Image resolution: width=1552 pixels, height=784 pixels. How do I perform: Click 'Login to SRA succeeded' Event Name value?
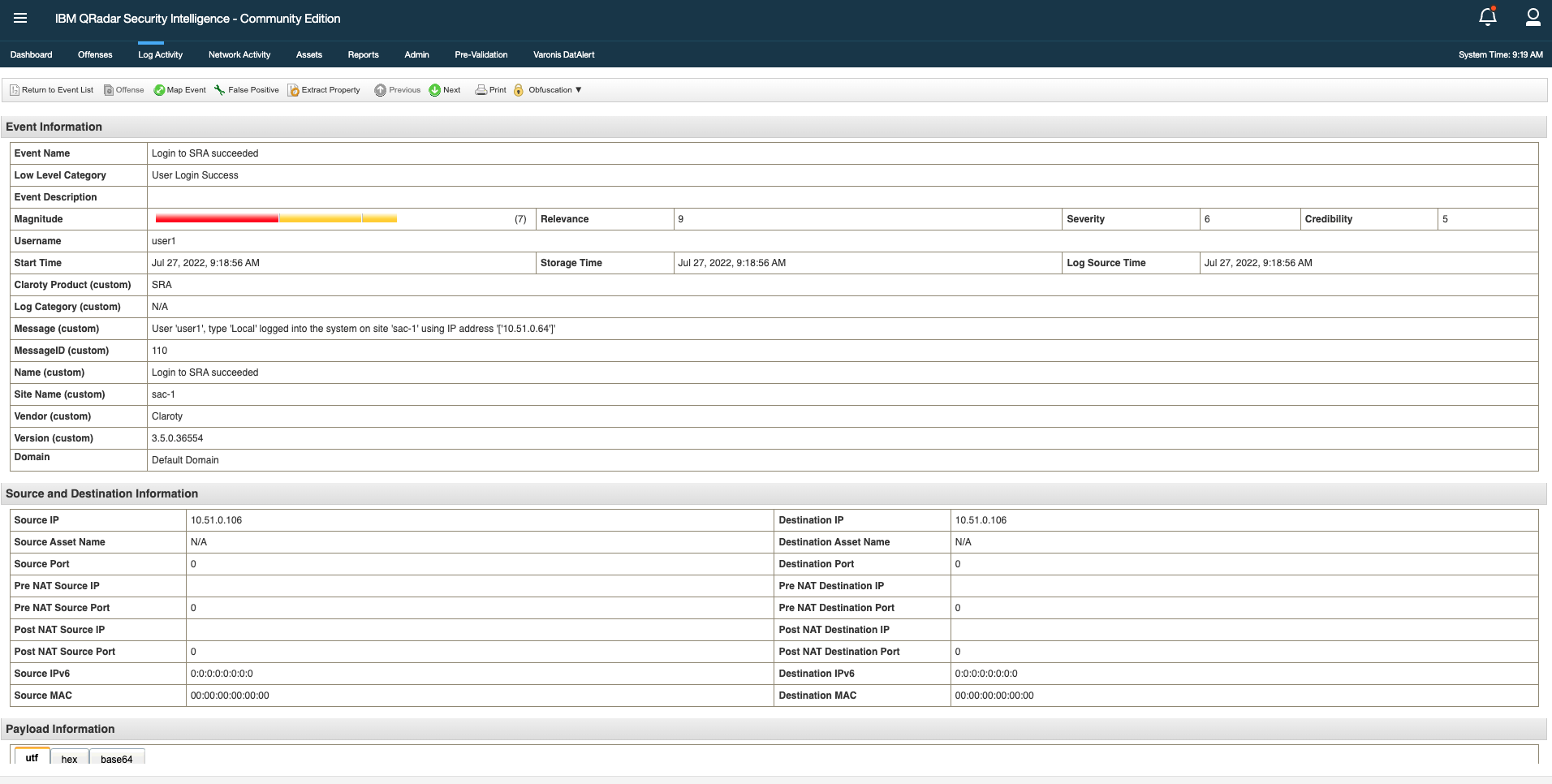pos(205,153)
